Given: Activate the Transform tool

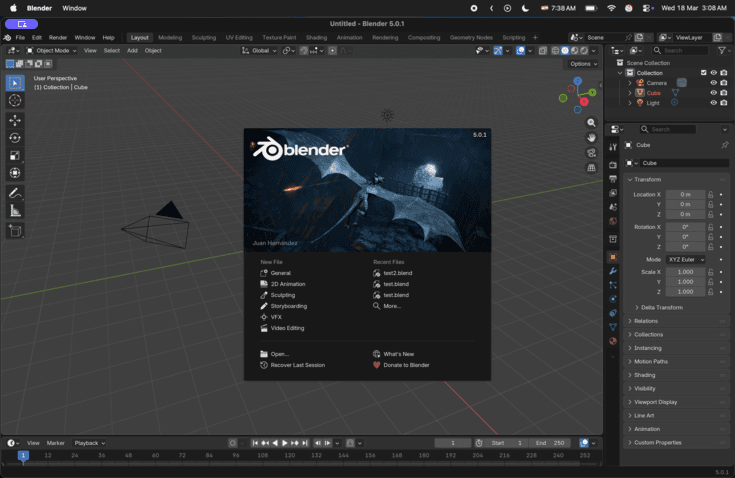Looking at the screenshot, I should [15, 173].
